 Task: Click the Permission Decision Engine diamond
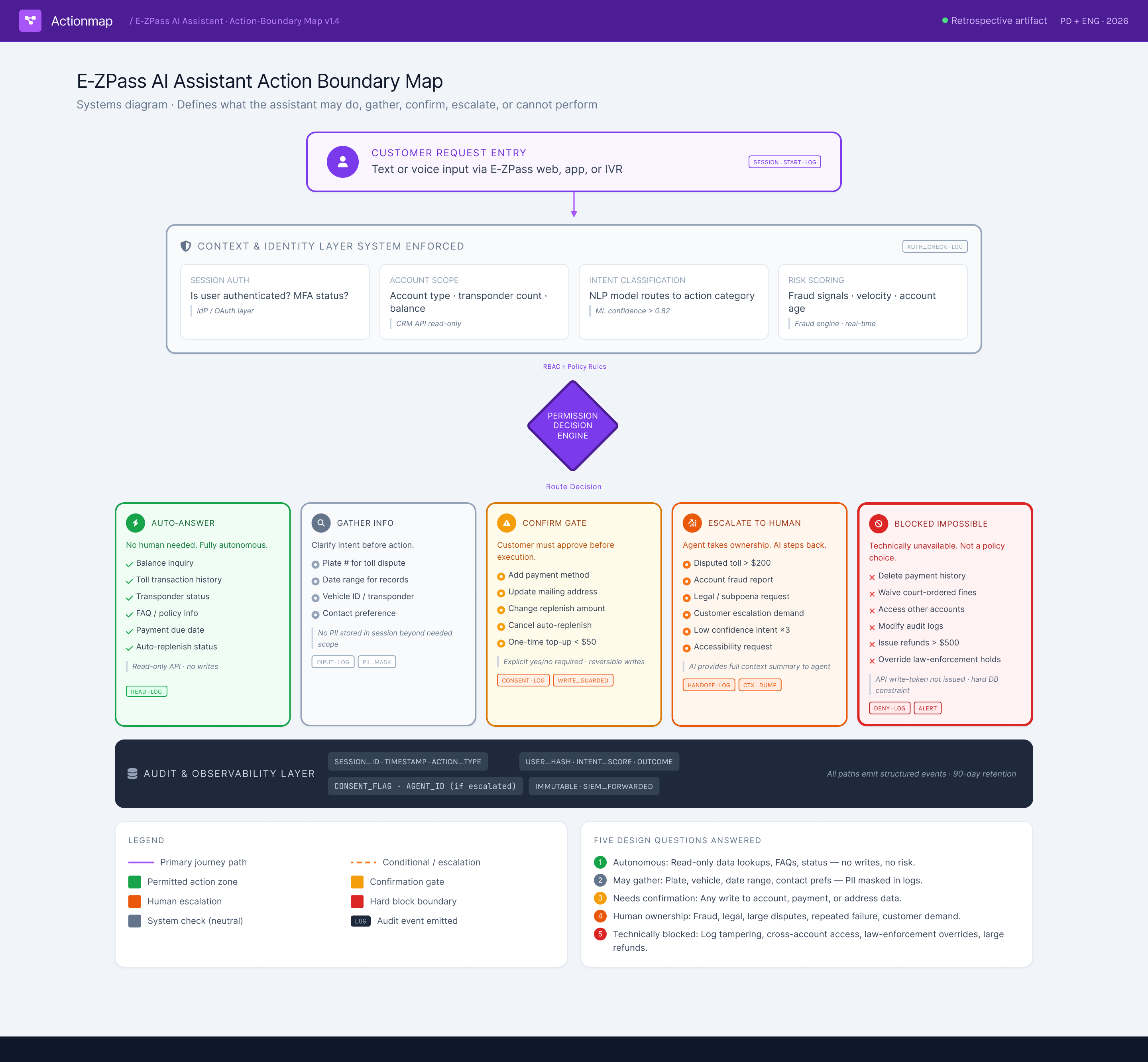click(x=573, y=426)
